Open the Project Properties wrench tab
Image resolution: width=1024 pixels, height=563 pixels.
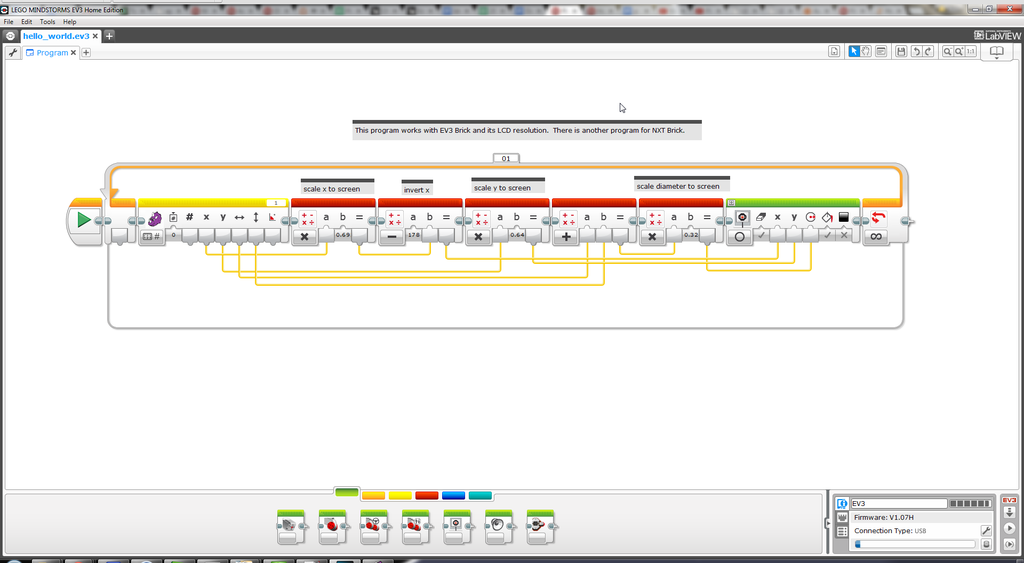point(13,53)
